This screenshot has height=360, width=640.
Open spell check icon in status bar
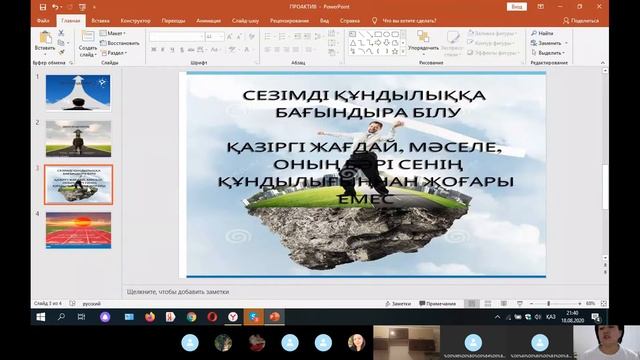(72, 303)
